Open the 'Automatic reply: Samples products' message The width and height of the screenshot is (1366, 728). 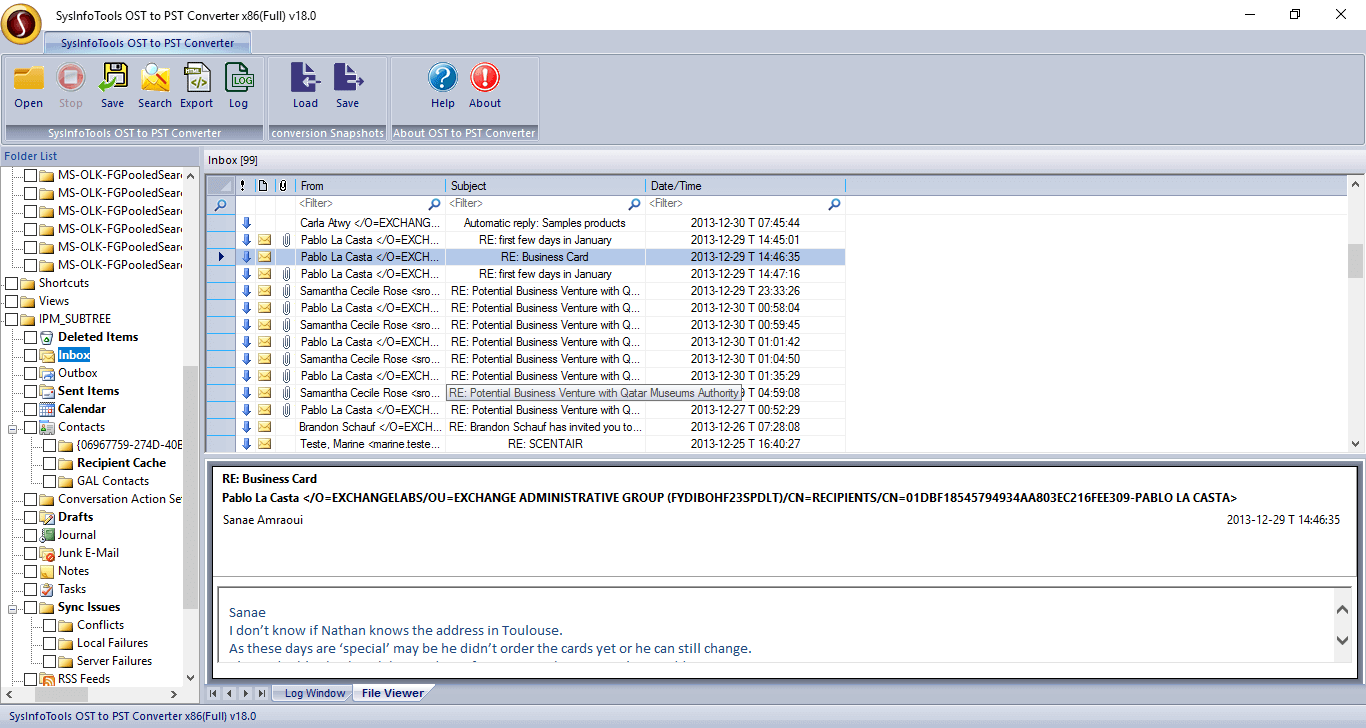click(526, 223)
